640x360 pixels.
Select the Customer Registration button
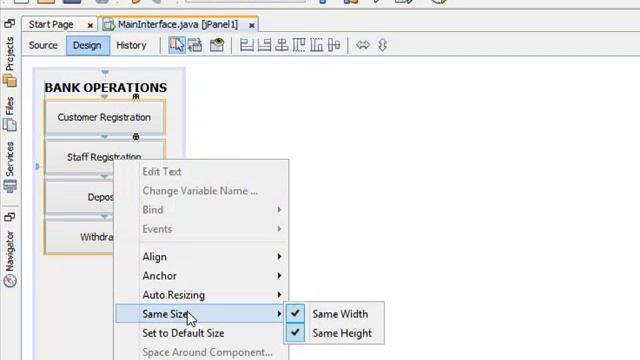104,117
